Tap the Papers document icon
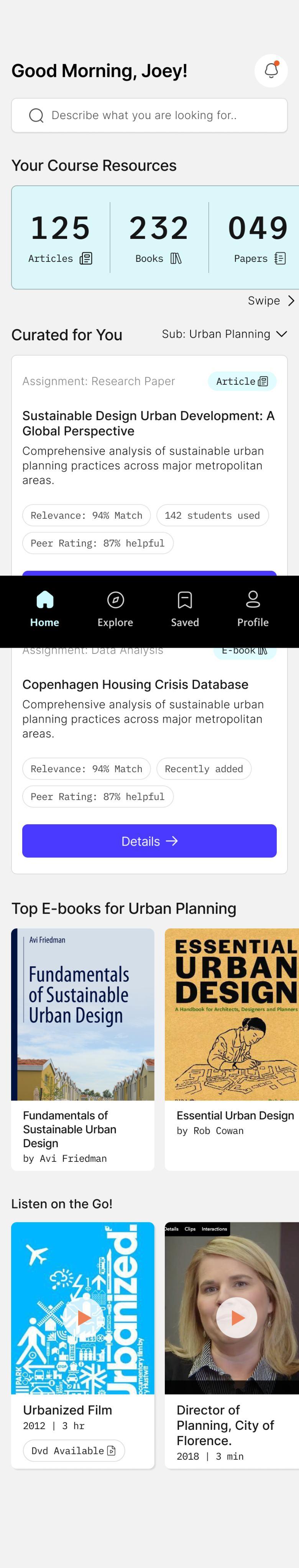299x1568 pixels. tap(280, 259)
